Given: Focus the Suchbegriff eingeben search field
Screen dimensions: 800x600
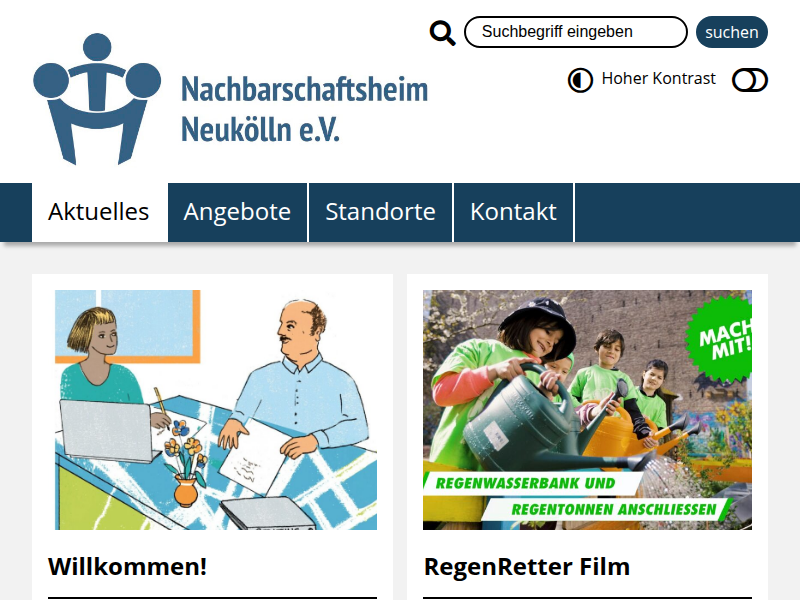Looking at the screenshot, I should 576,32.
